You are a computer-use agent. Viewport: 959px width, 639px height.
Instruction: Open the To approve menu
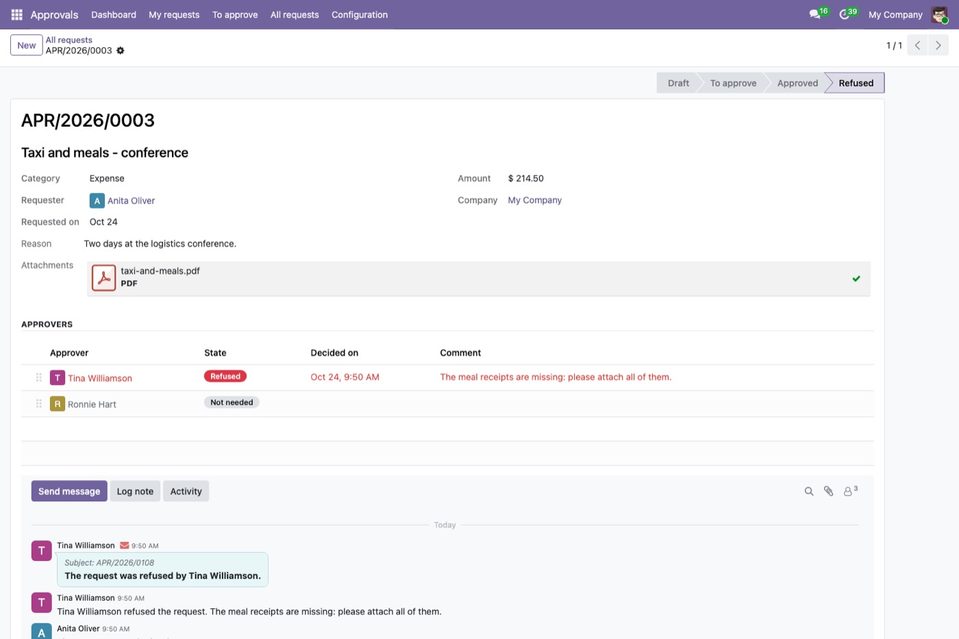coord(235,15)
